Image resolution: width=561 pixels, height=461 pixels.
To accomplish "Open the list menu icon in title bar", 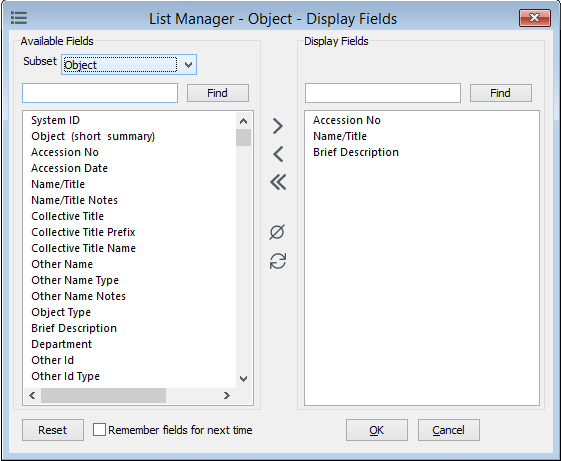I will tap(19, 18).
